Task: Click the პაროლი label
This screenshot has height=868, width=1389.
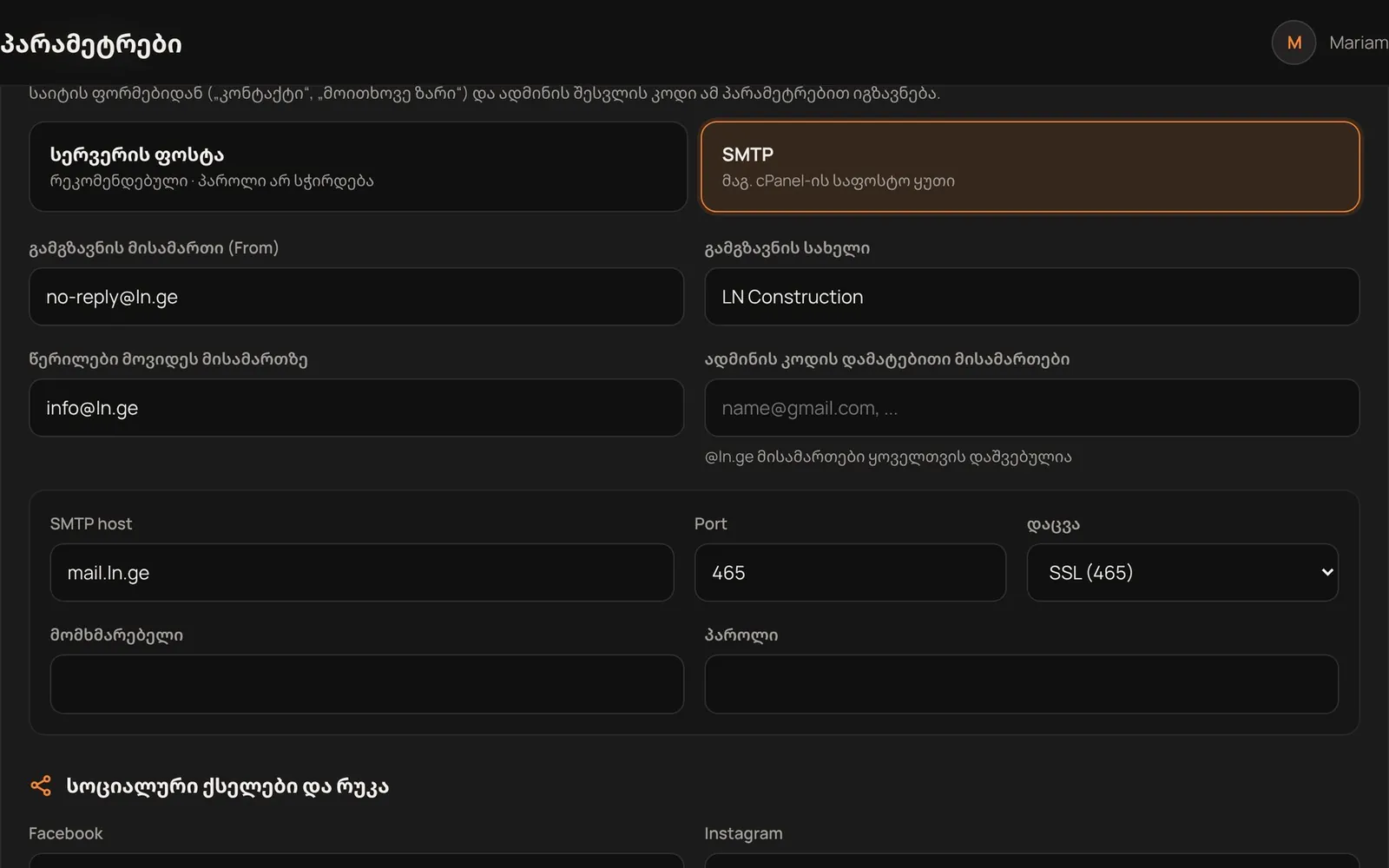Action: click(741, 635)
